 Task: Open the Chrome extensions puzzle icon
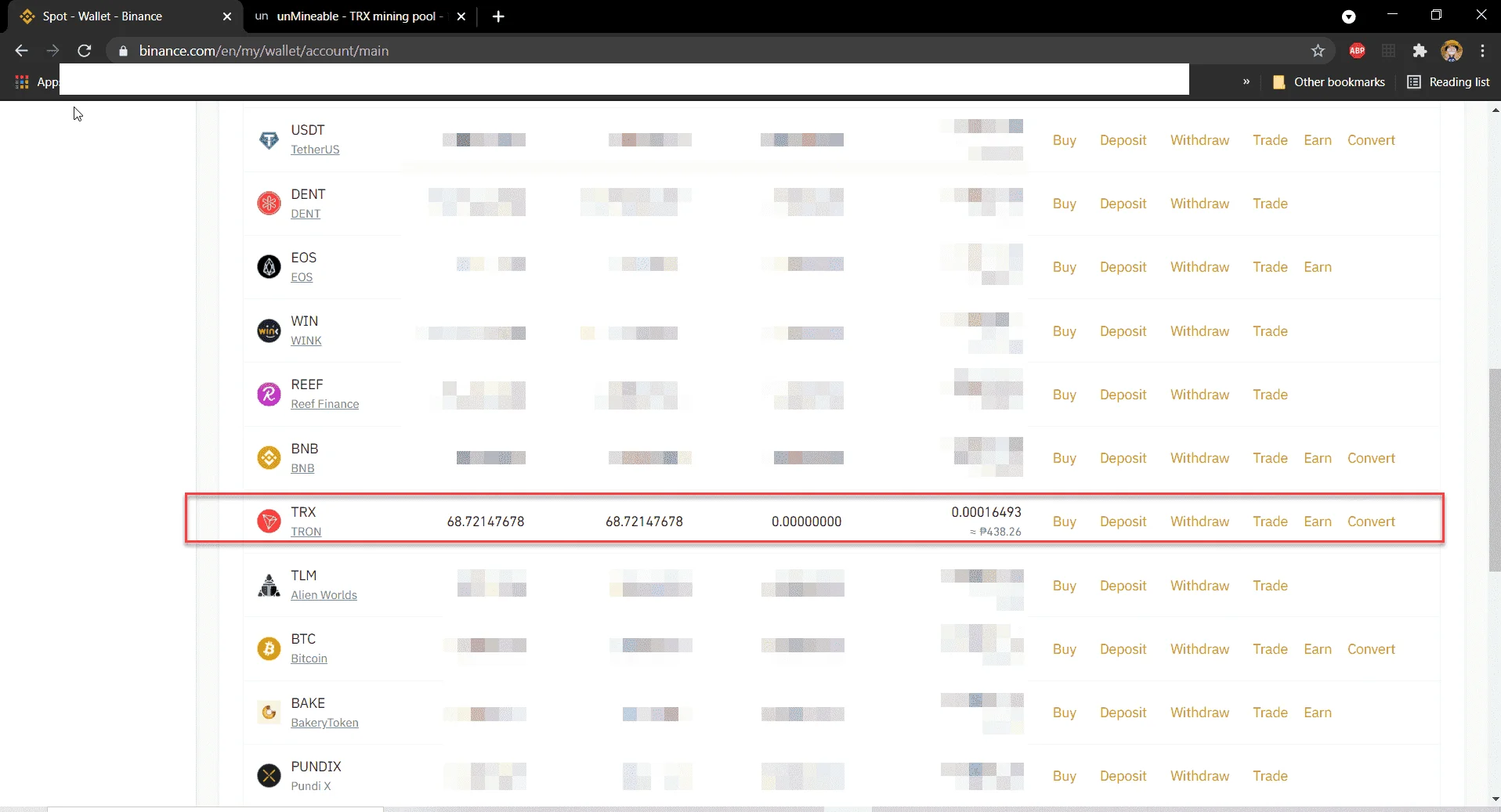click(1420, 50)
